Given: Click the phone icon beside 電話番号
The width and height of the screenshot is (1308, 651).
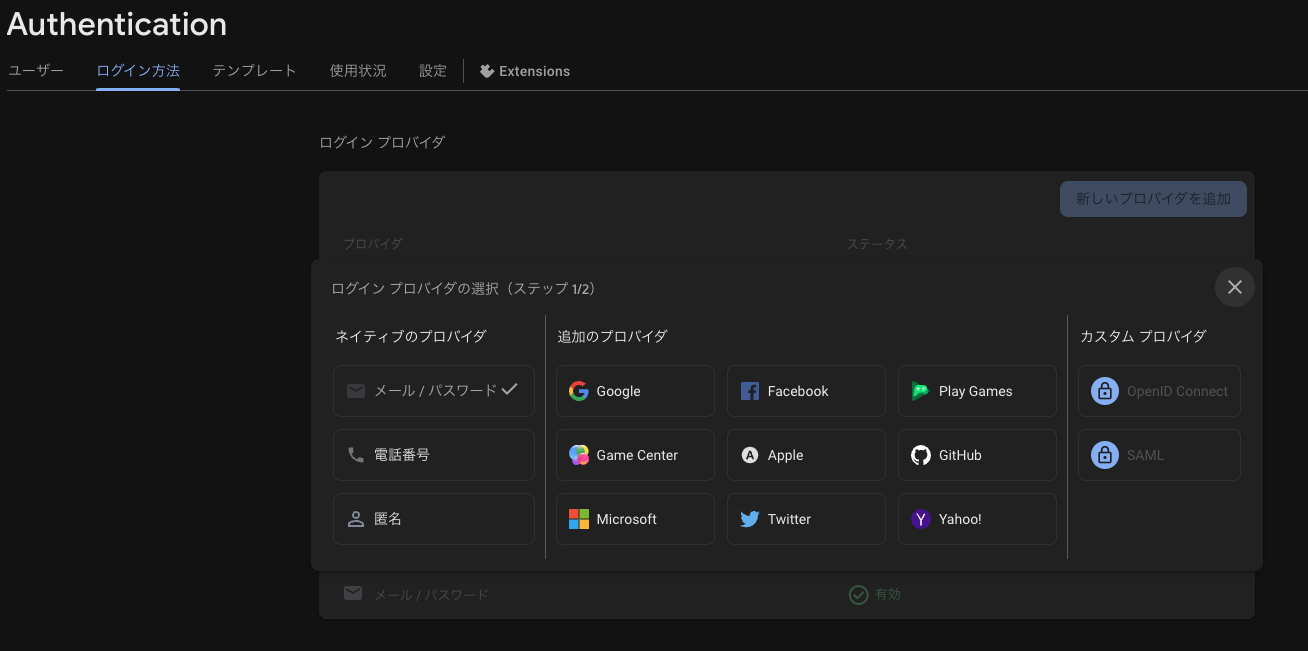Looking at the screenshot, I should pos(356,455).
